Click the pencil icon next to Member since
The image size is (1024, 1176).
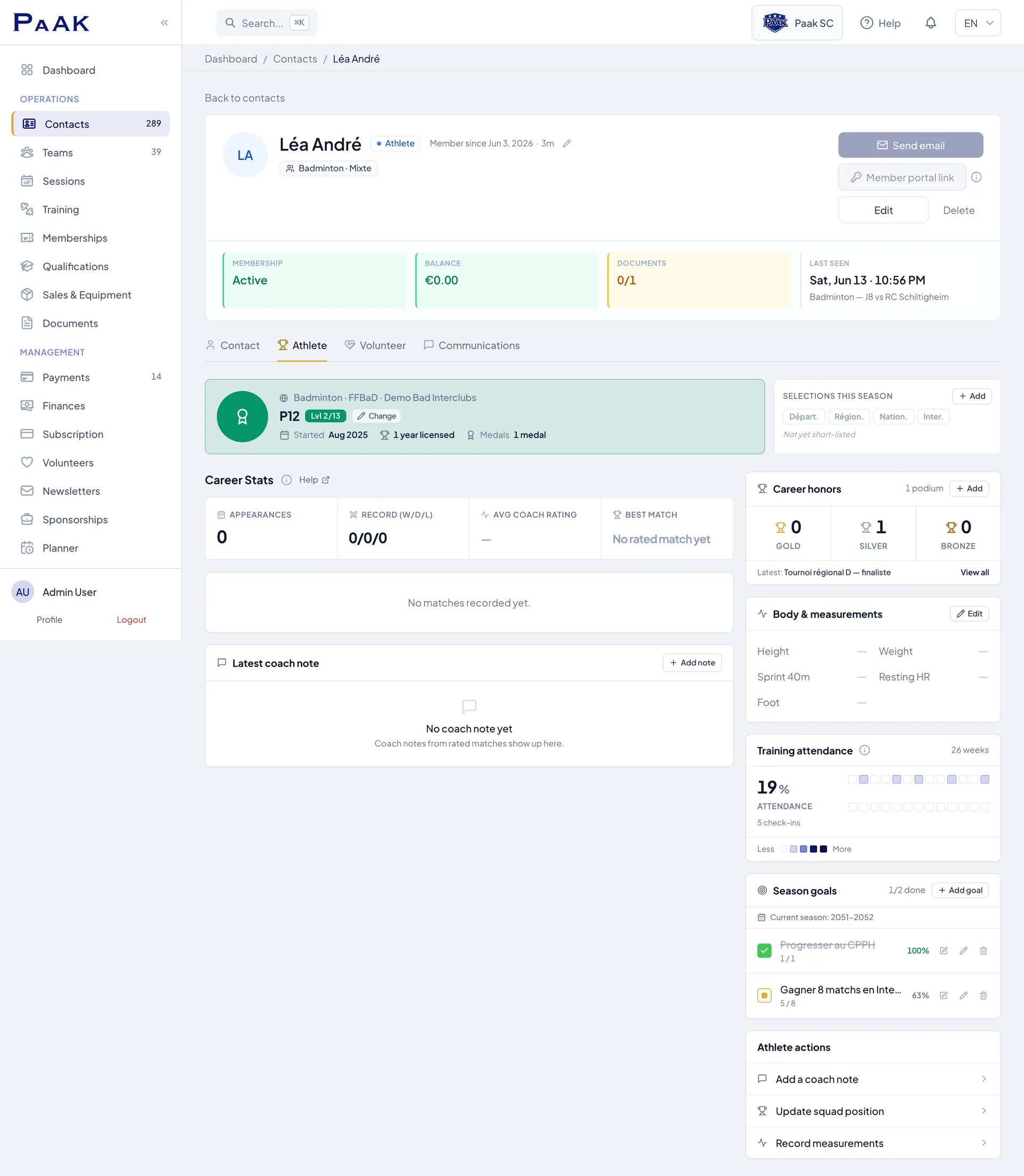566,143
